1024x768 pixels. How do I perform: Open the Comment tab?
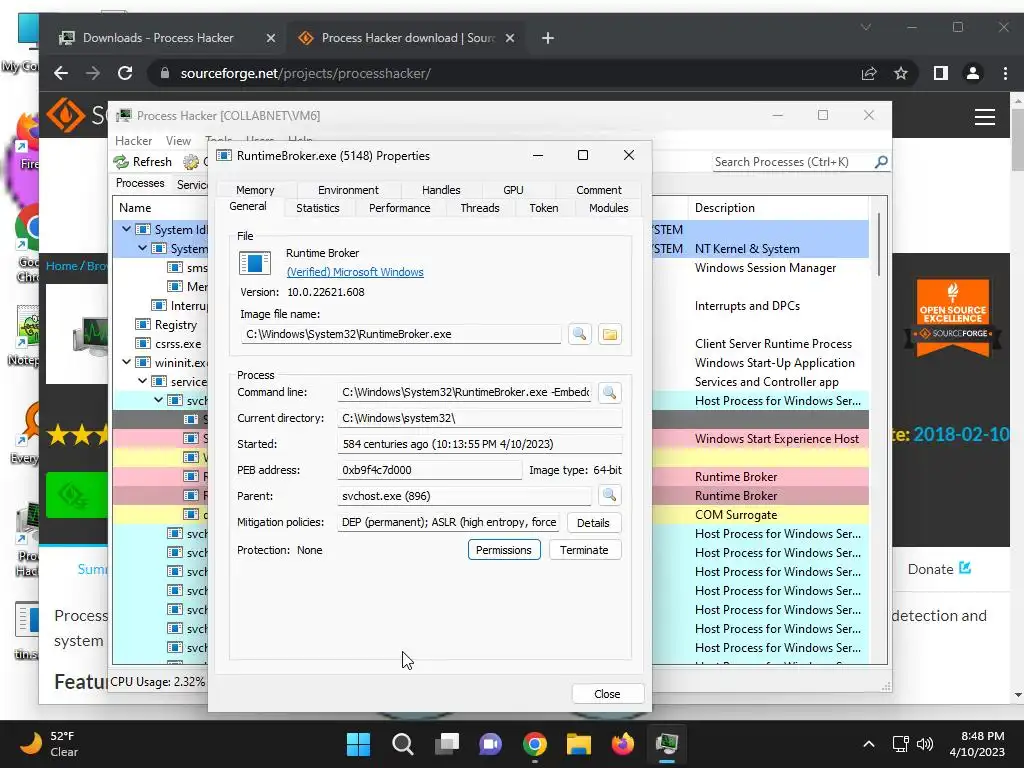pos(598,190)
